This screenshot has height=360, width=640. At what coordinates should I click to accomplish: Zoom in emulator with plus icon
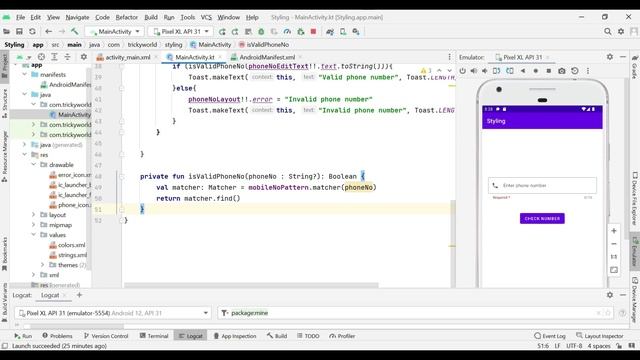coord(614,231)
